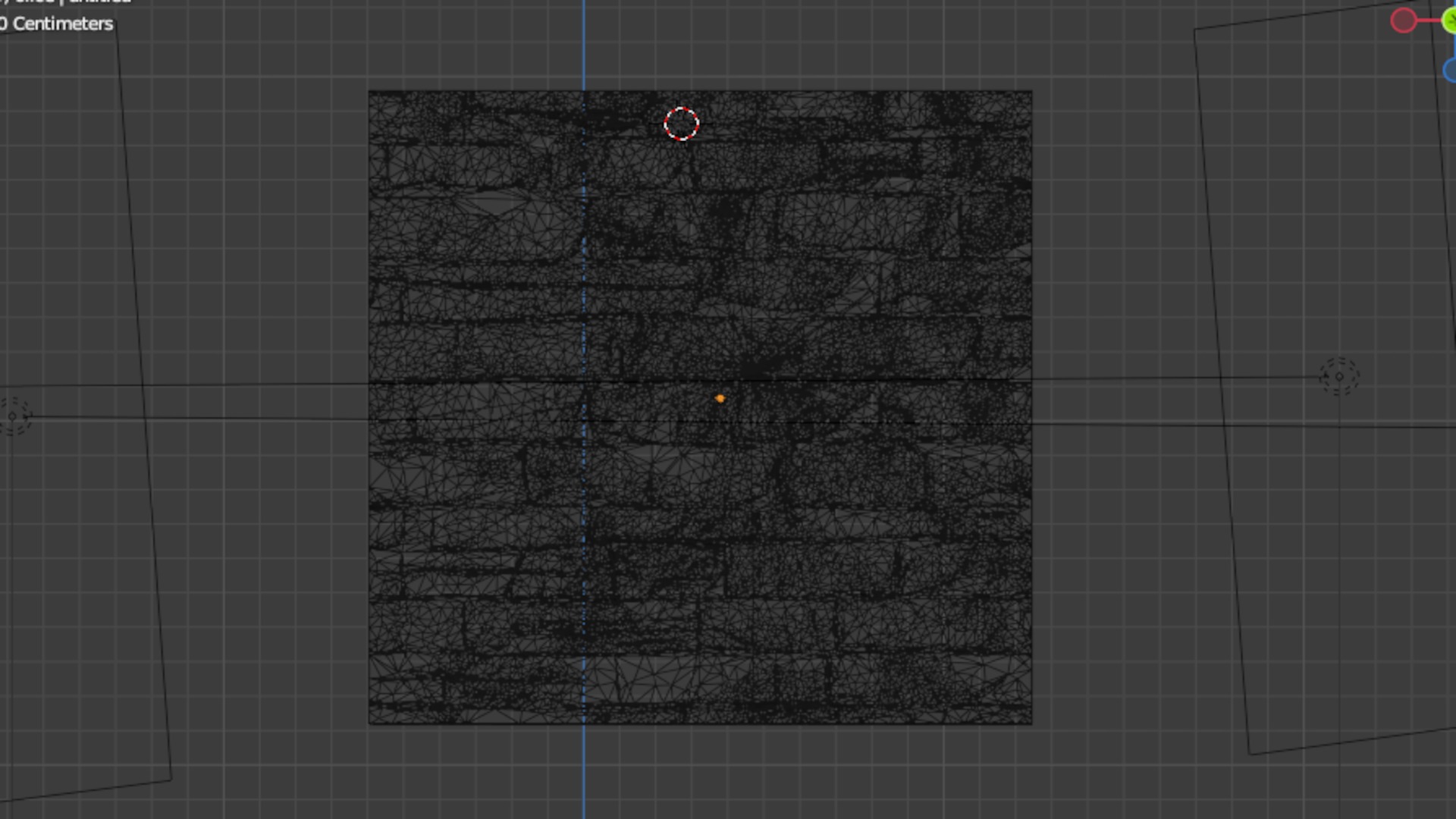This screenshot has height=819, width=1456.
Task: Click the bottom-right corner of brick mesh
Action: pyautogui.click(x=1031, y=723)
